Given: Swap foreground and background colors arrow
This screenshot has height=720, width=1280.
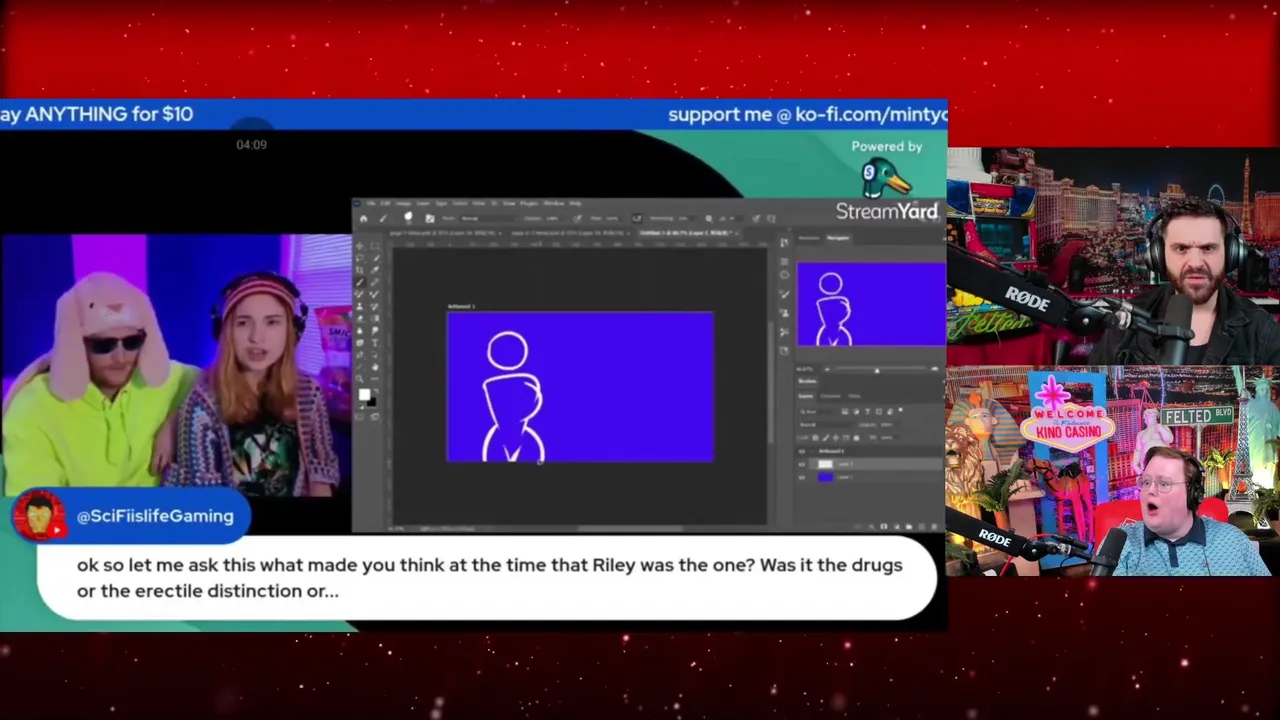Looking at the screenshot, I should tap(376, 390).
